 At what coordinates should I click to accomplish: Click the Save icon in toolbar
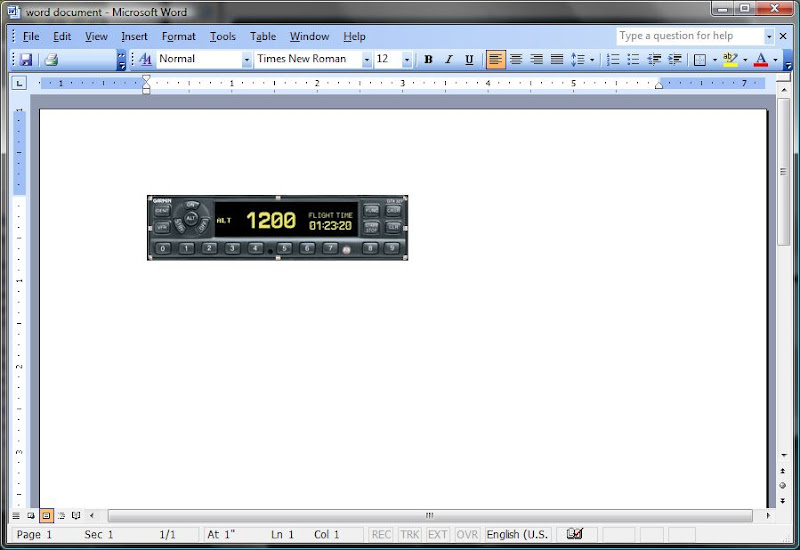point(26,60)
